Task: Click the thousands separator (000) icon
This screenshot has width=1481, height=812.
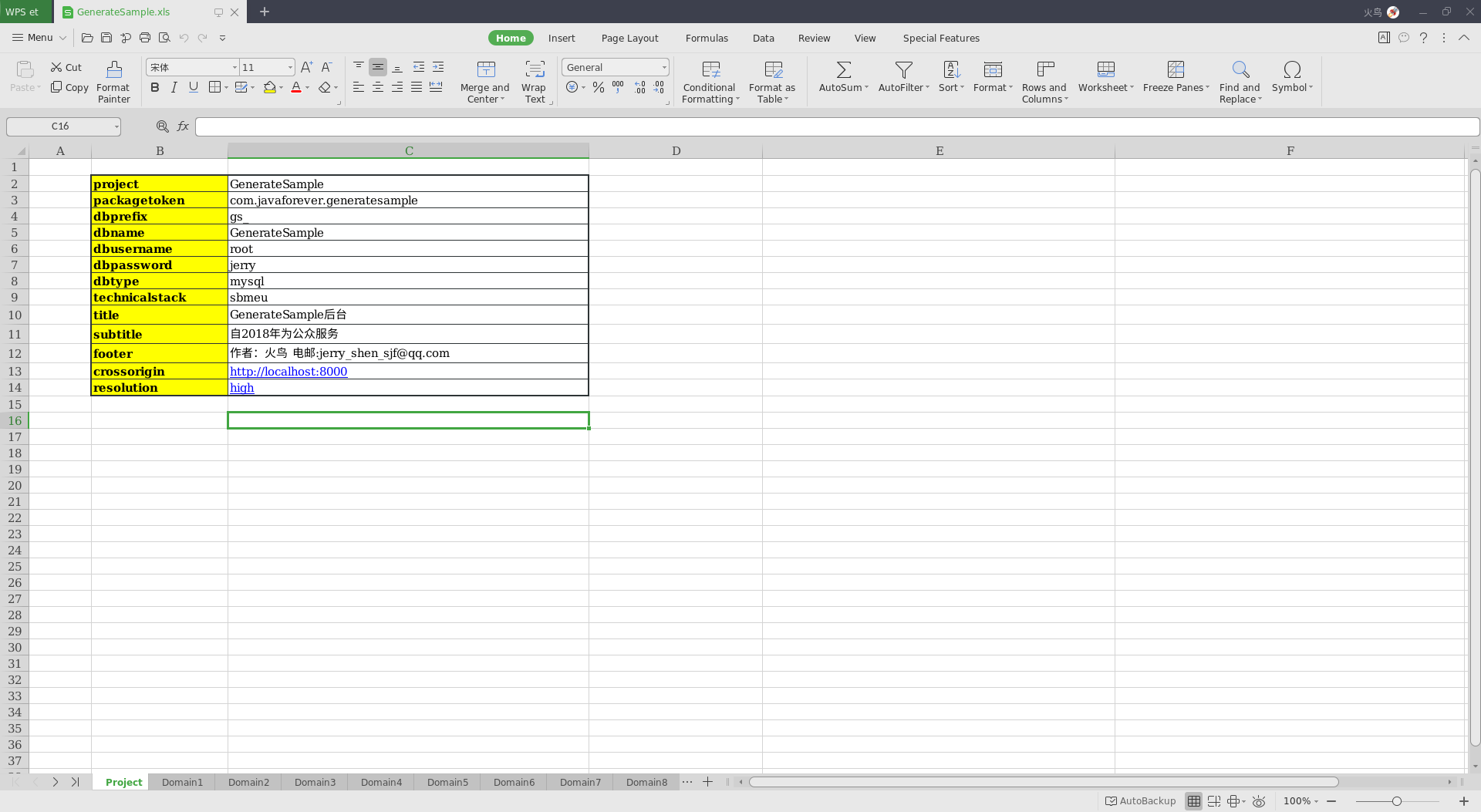Action: (x=618, y=87)
